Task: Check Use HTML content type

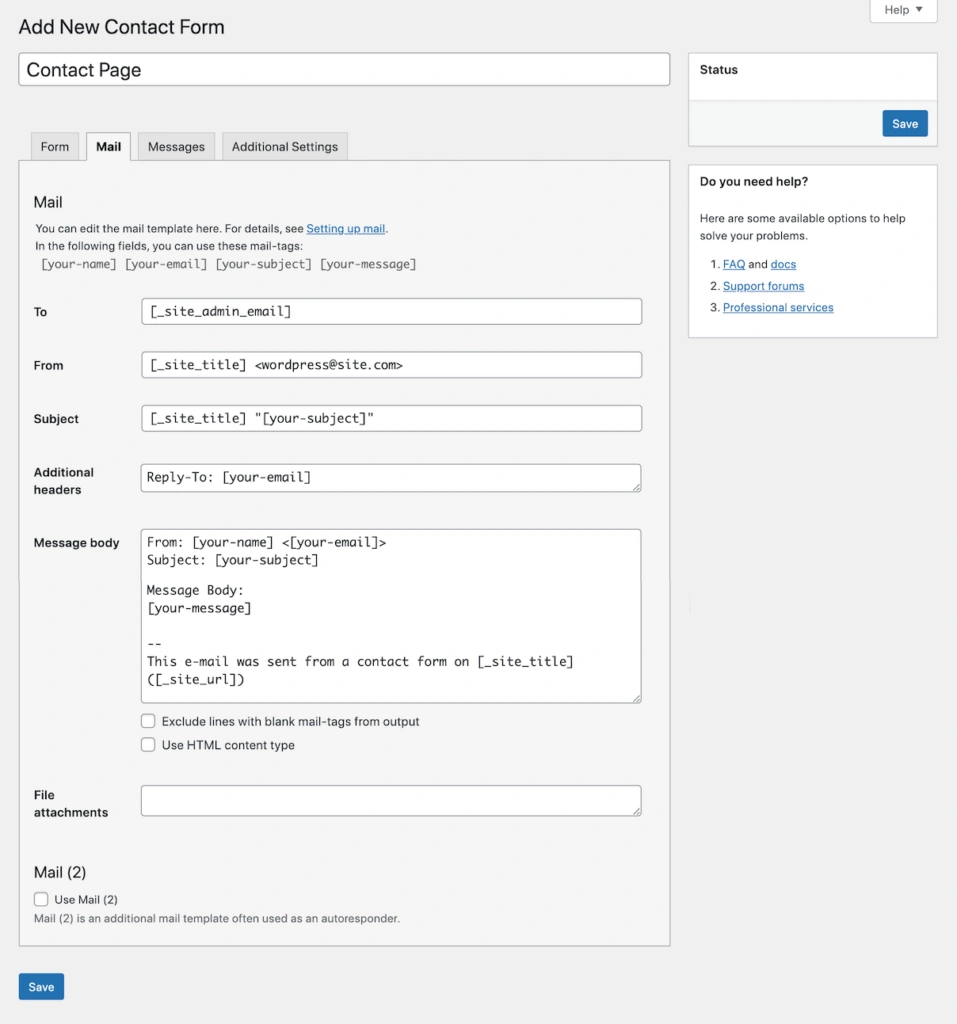Action: (148, 745)
